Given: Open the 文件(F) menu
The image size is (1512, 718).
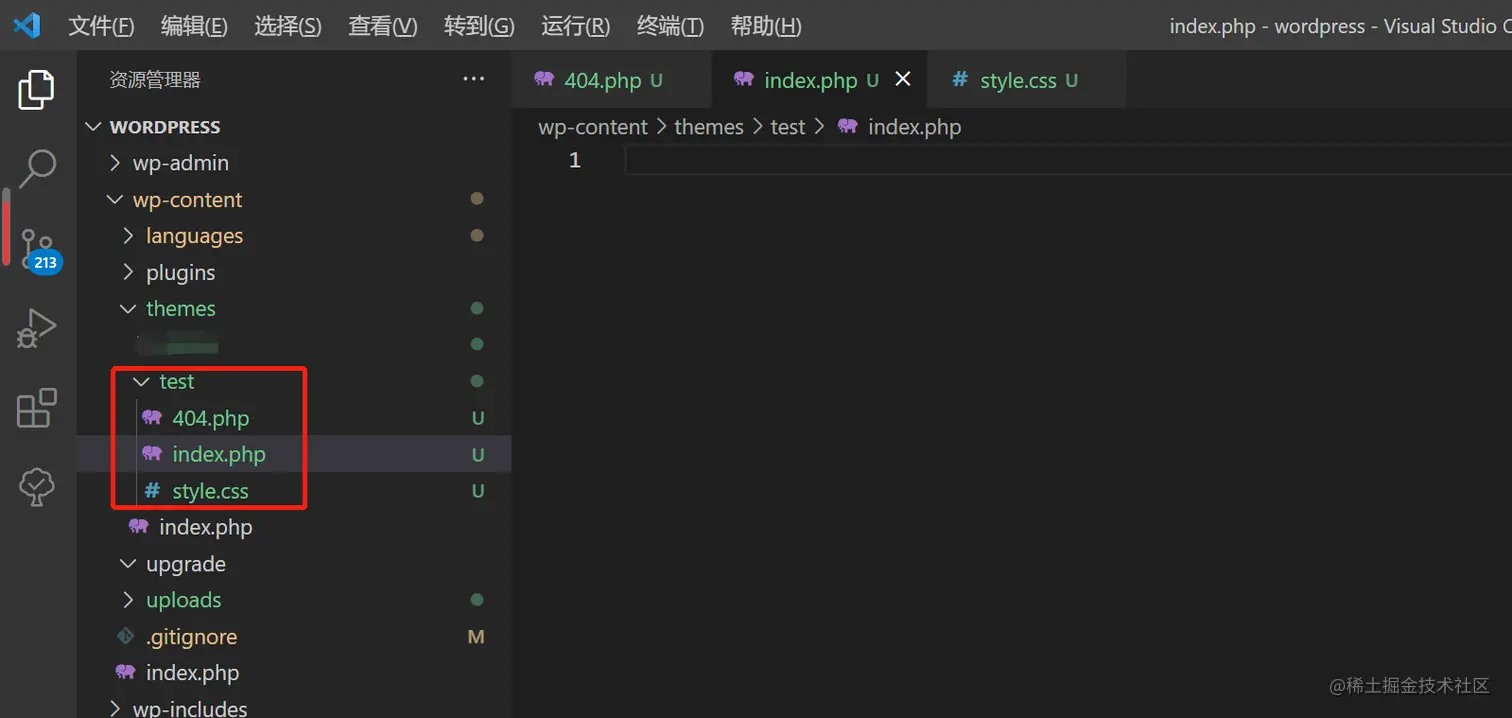Looking at the screenshot, I should 101,26.
